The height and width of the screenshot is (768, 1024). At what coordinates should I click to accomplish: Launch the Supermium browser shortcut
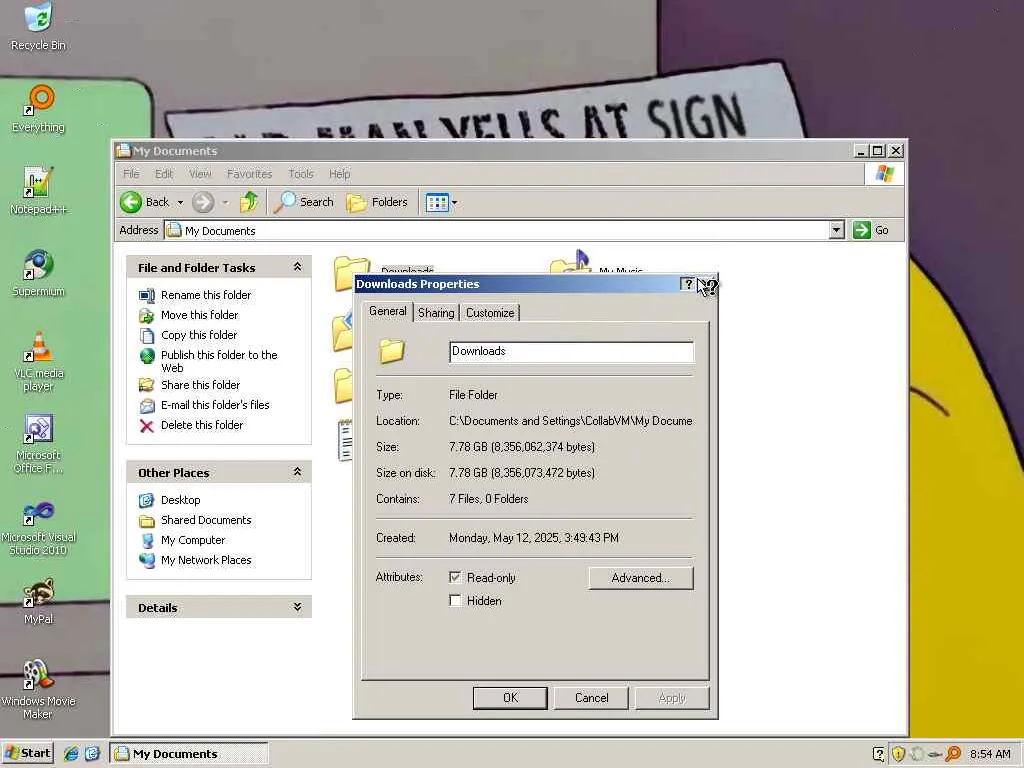point(38,274)
